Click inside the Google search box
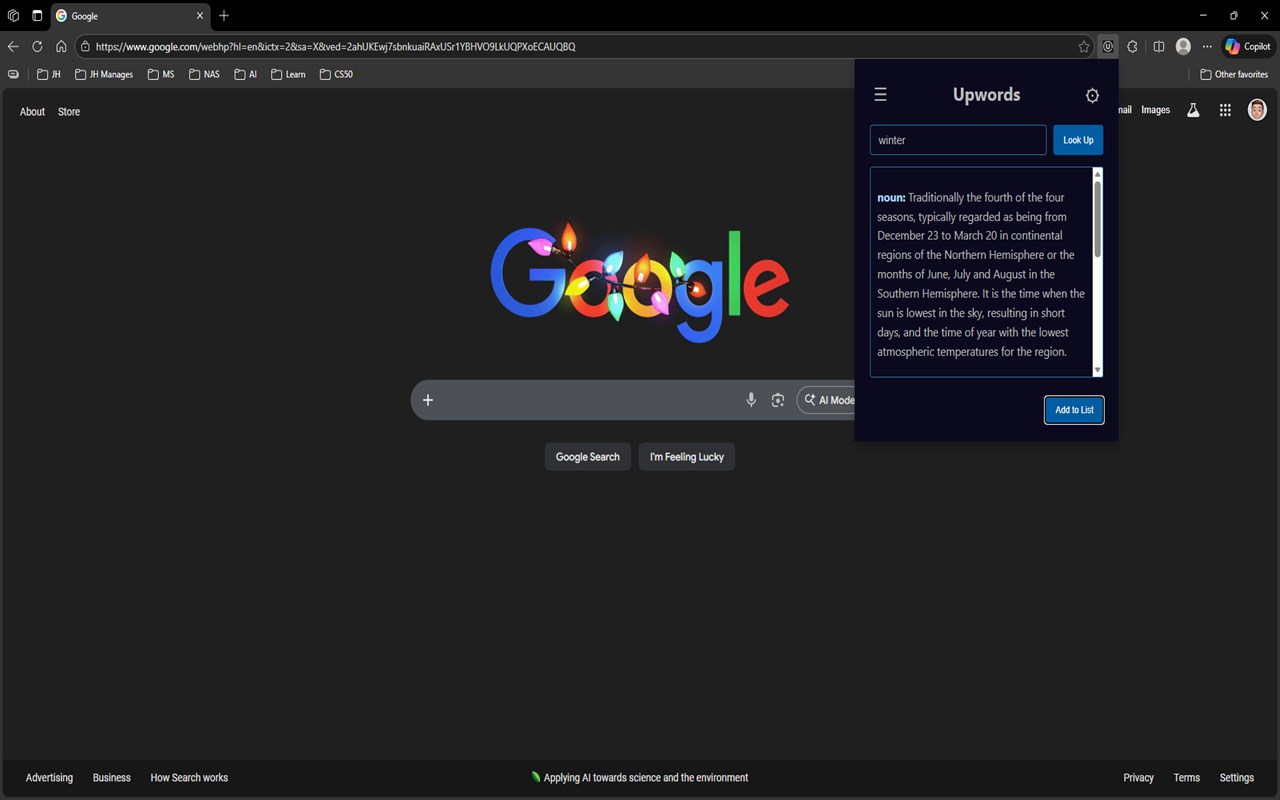This screenshot has height=800, width=1280. (590, 400)
